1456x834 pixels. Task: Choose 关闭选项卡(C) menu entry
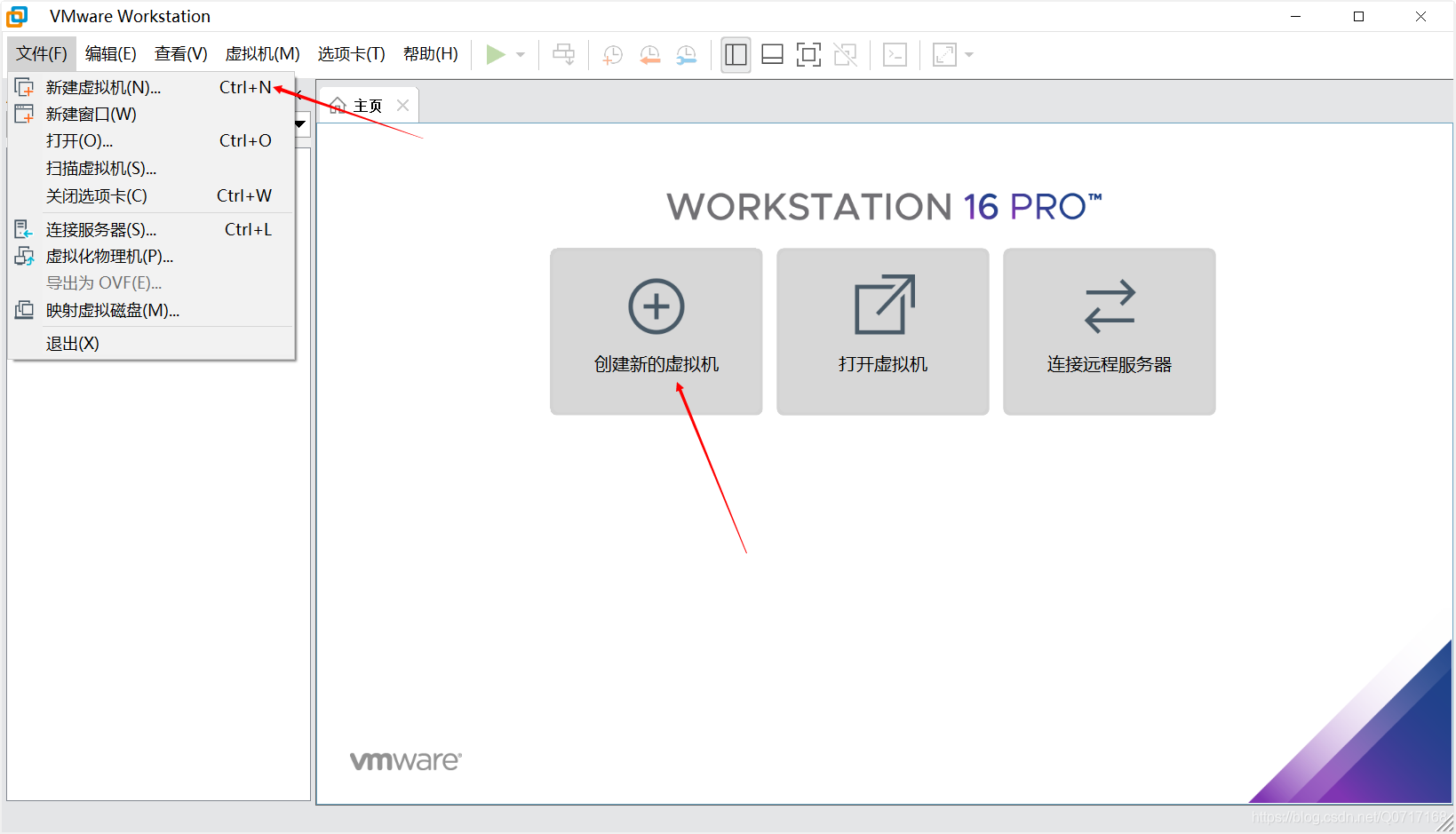(x=151, y=195)
